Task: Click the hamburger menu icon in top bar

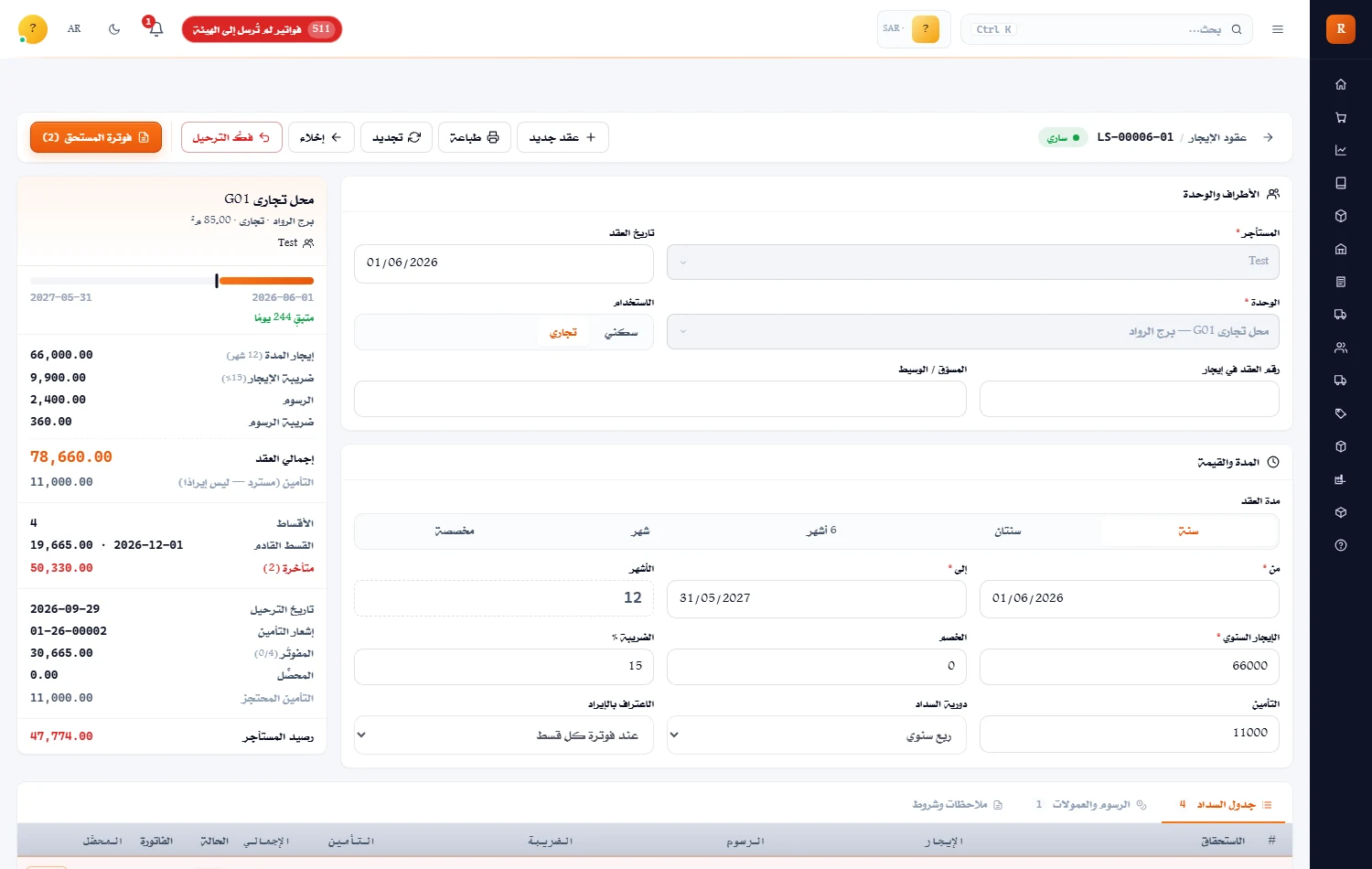Action: coord(1278,29)
